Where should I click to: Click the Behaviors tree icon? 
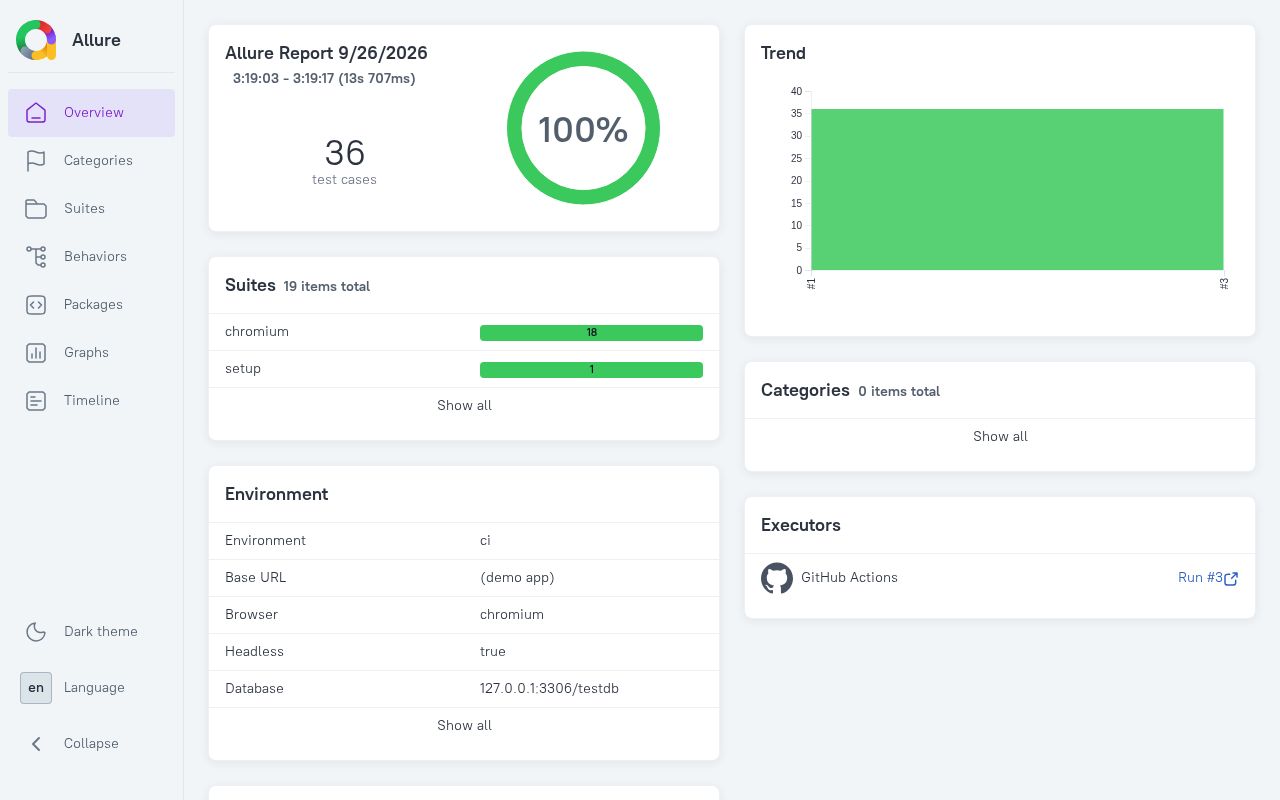pos(36,257)
